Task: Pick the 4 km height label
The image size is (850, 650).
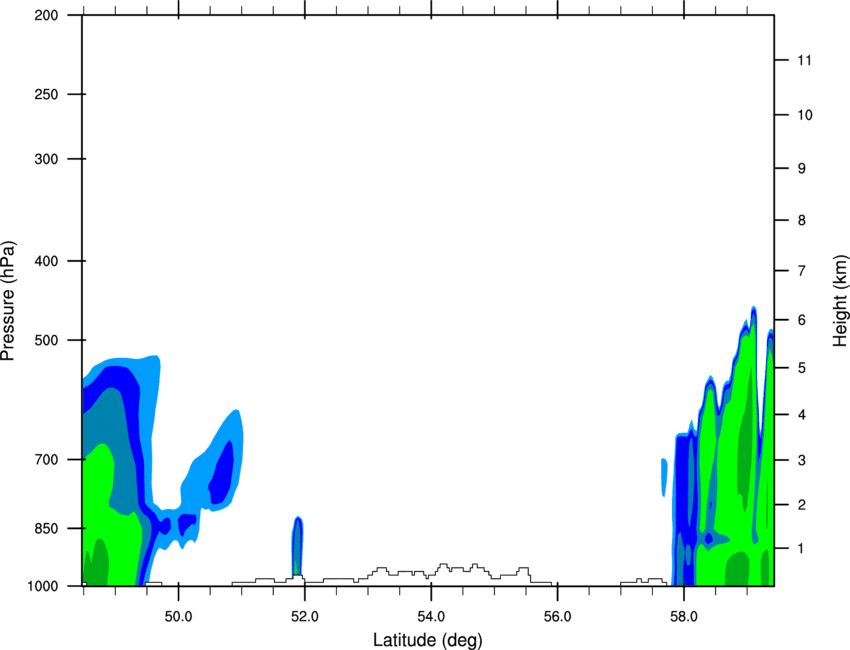Action: (802, 415)
